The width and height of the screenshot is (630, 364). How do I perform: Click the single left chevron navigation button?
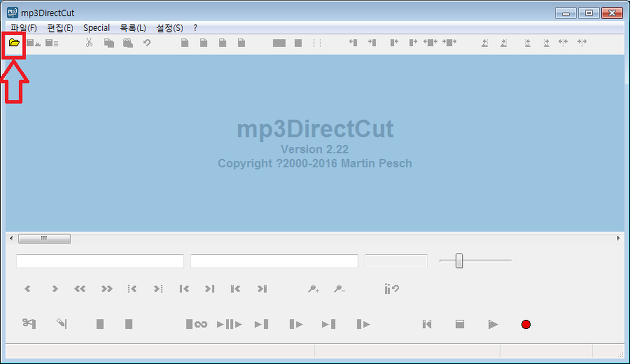27,288
